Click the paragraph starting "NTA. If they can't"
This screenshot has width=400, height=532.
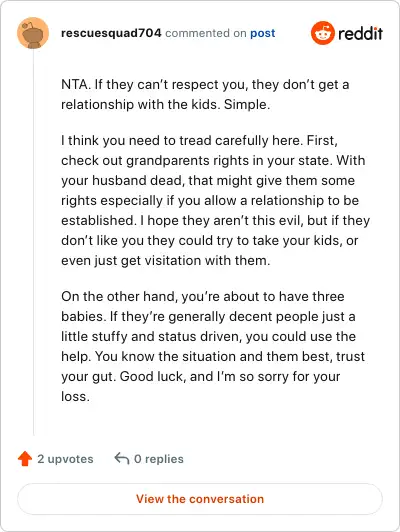pos(205,94)
